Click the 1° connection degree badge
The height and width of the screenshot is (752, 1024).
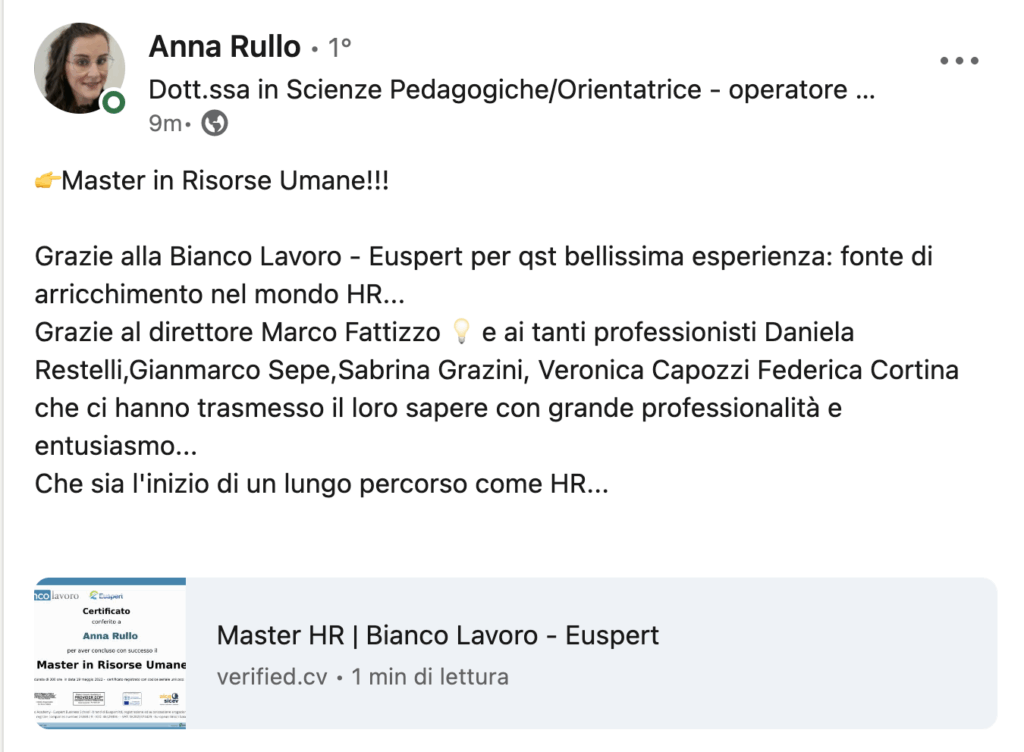[340, 47]
